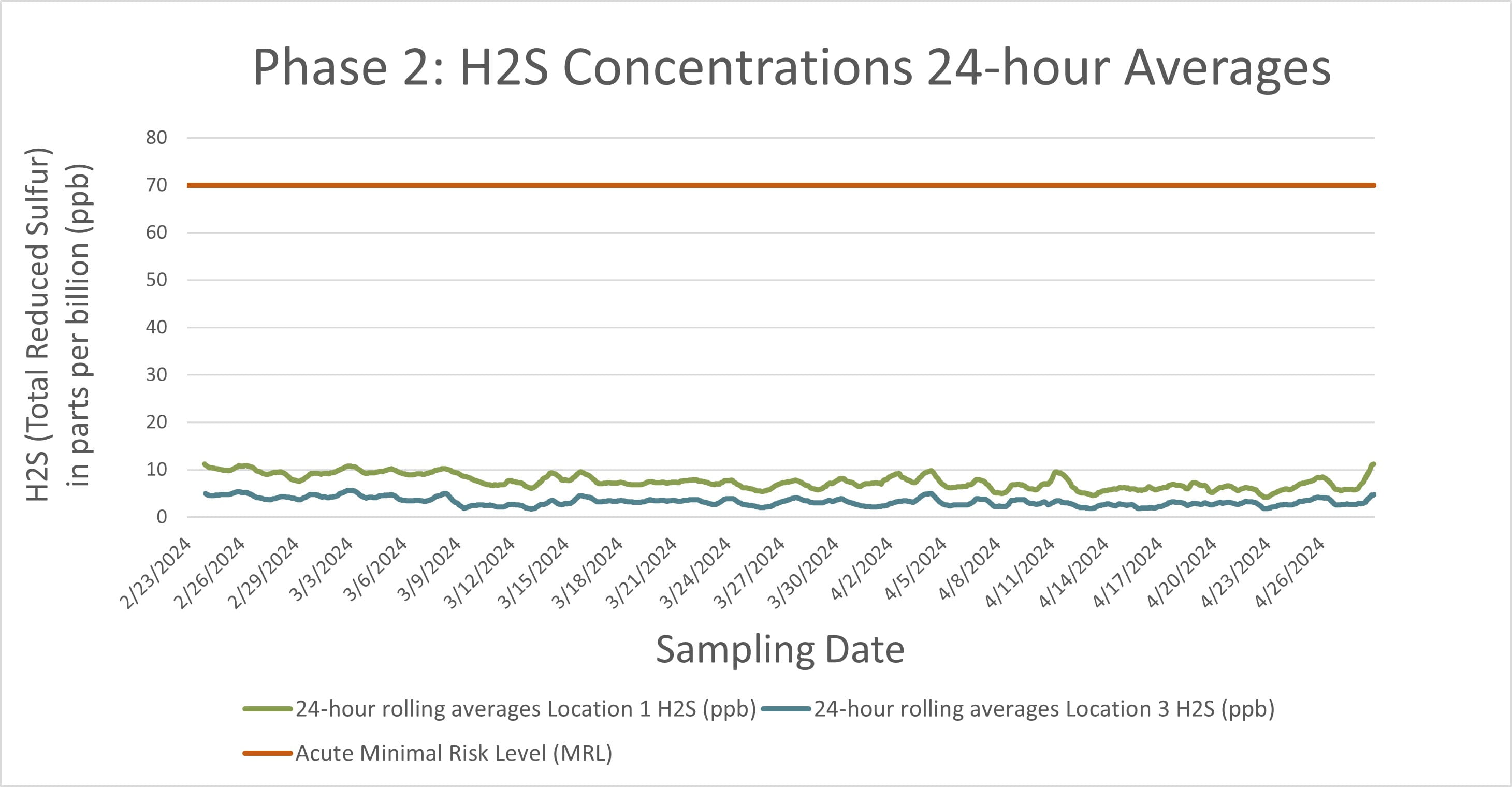
Task: Click the 4/2/2024 date label
Action: pyautogui.click(x=863, y=568)
